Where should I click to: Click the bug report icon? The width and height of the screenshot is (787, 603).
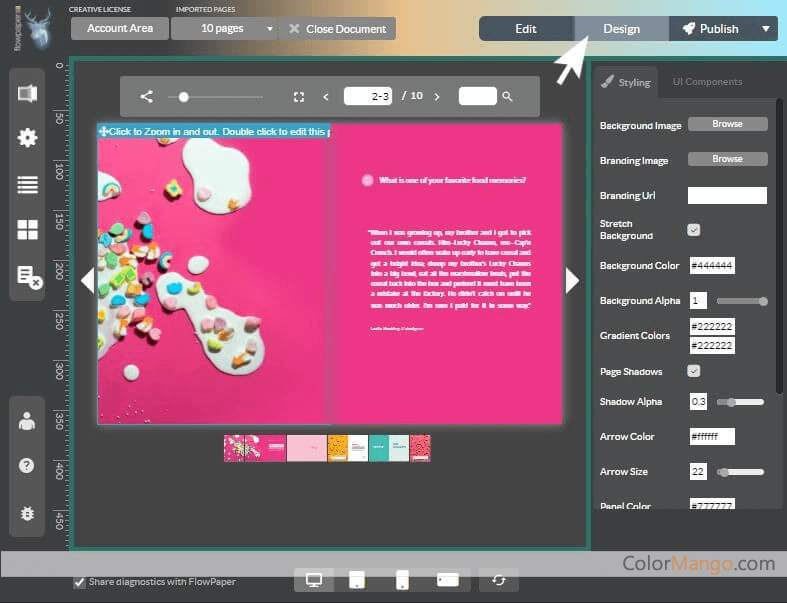pos(27,513)
